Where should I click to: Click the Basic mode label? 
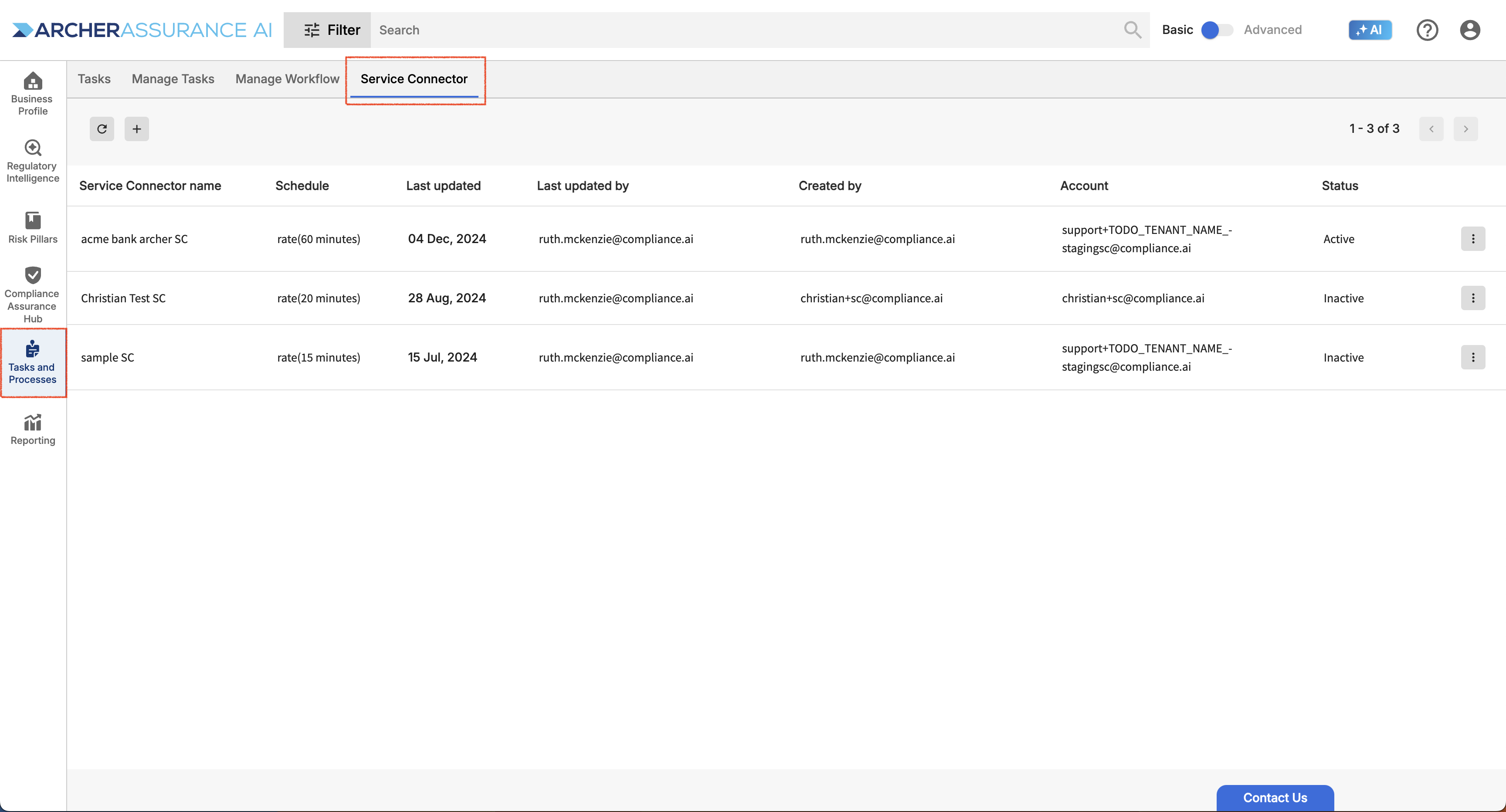[1177, 30]
